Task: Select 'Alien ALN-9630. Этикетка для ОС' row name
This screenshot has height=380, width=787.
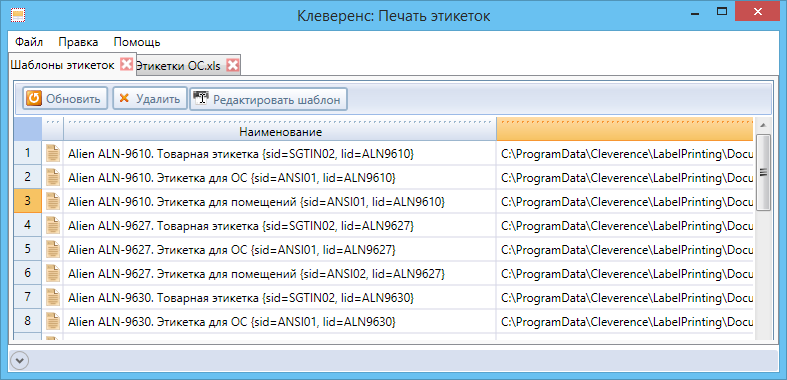Action: tap(232, 322)
